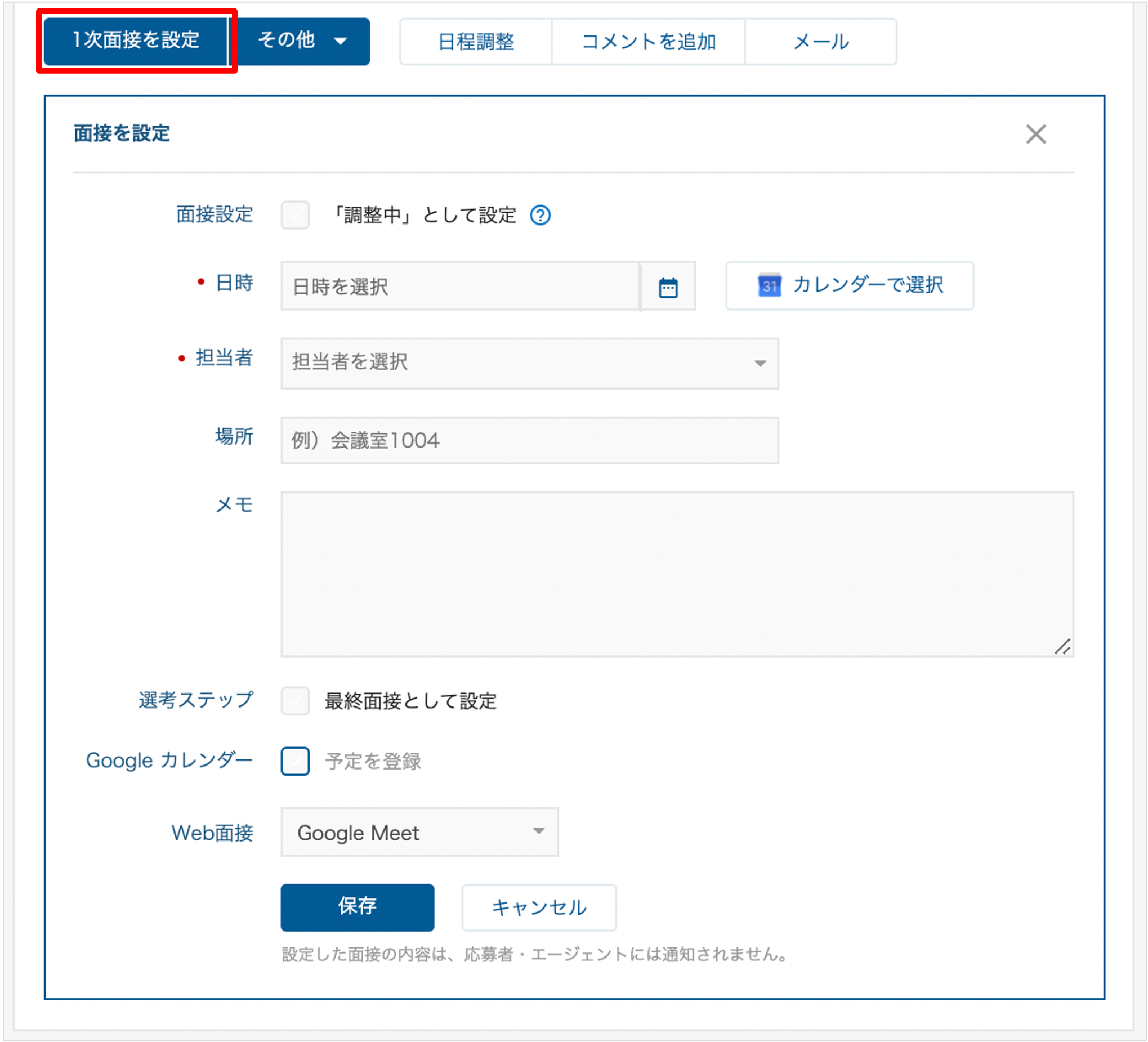Image resolution: width=1148 pixels, height=1042 pixels.
Task: Focus the 場所 input field
Action: click(530, 440)
